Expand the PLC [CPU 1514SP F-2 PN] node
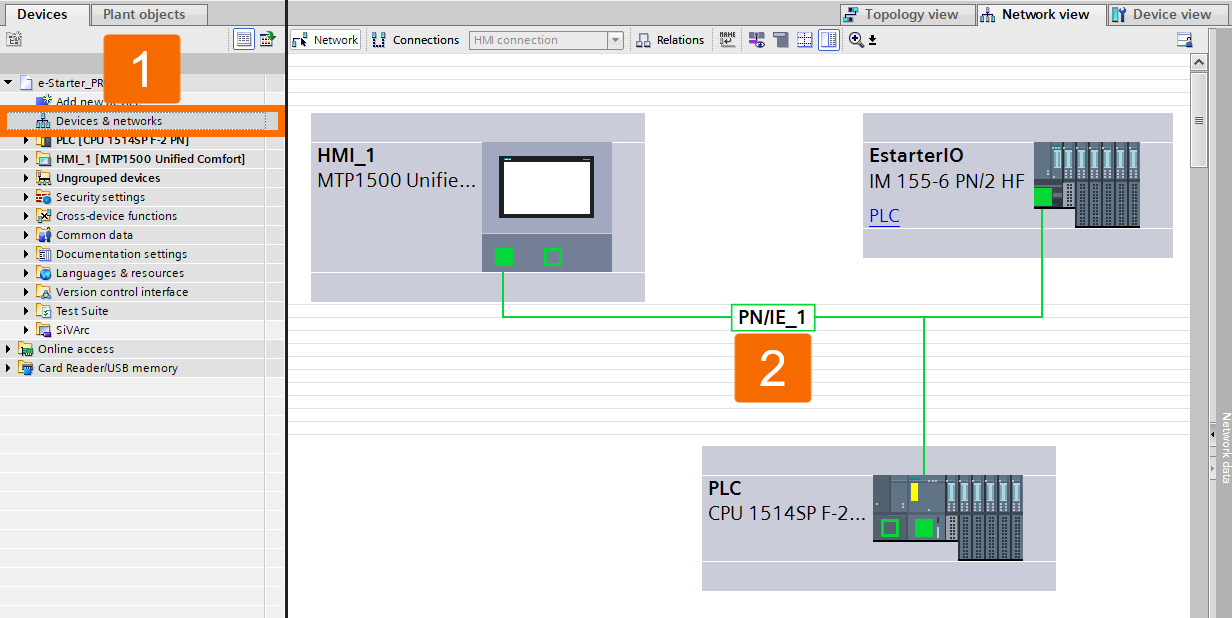This screenshot has height=618, width=1232. (x=27, y=140)
